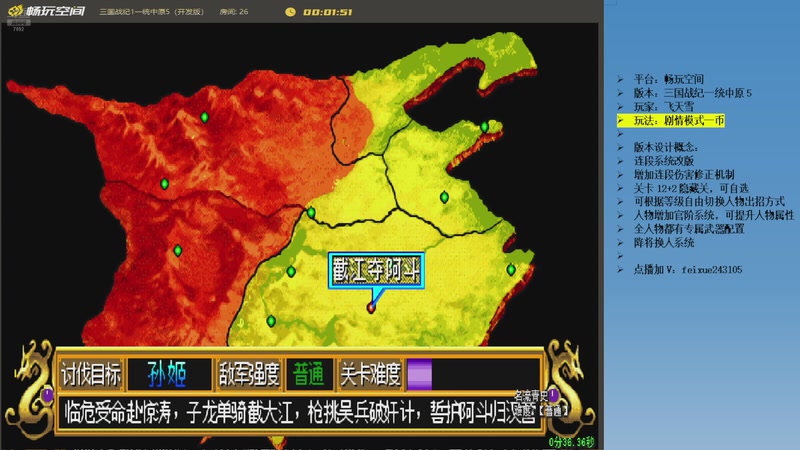This screenshot has height=450, width=800.
Task: Click the 三国战纪1一统中原5（开发版） title text
Action: [x=152, y=12]
